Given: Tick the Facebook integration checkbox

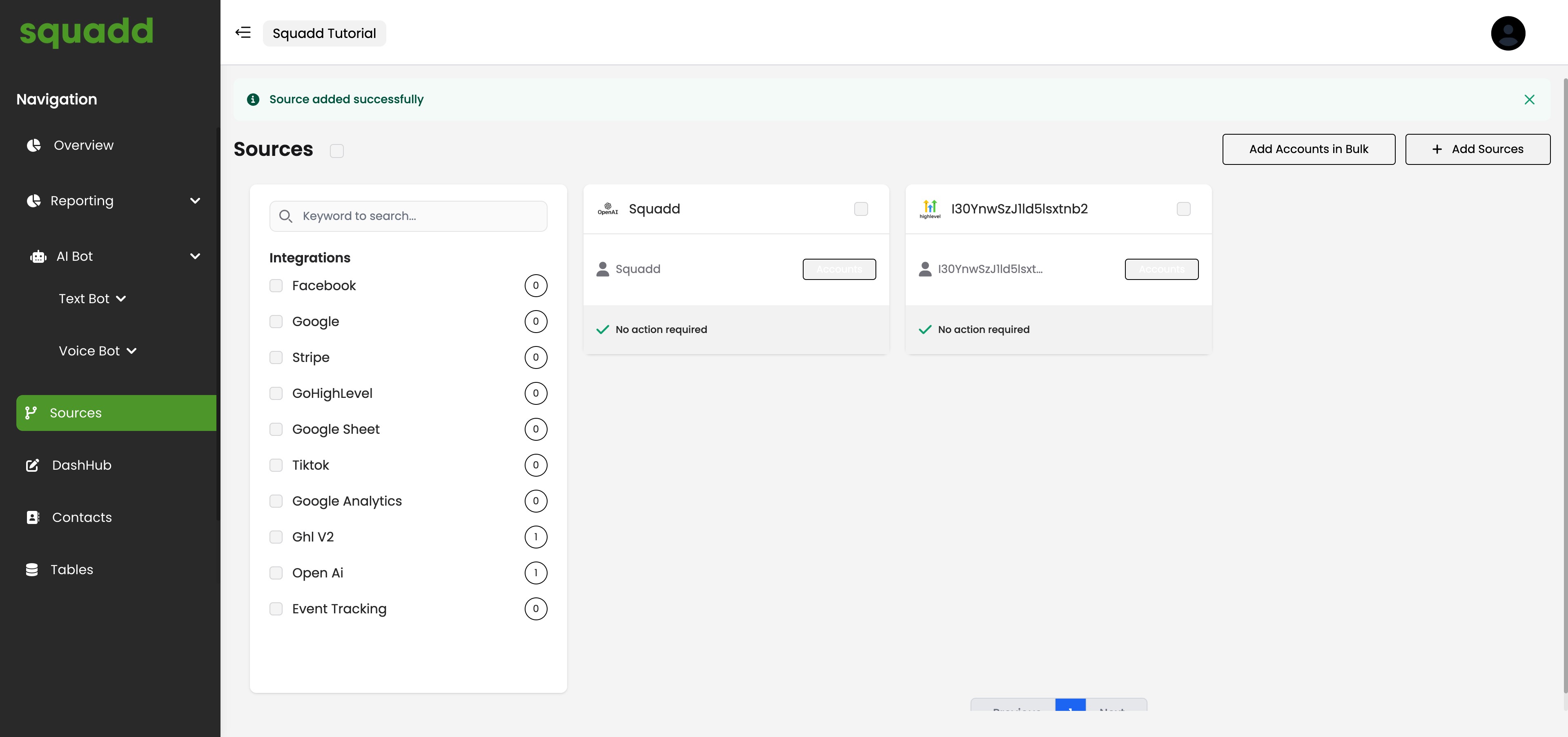Looking at the screenshot, I should point(276,286).
